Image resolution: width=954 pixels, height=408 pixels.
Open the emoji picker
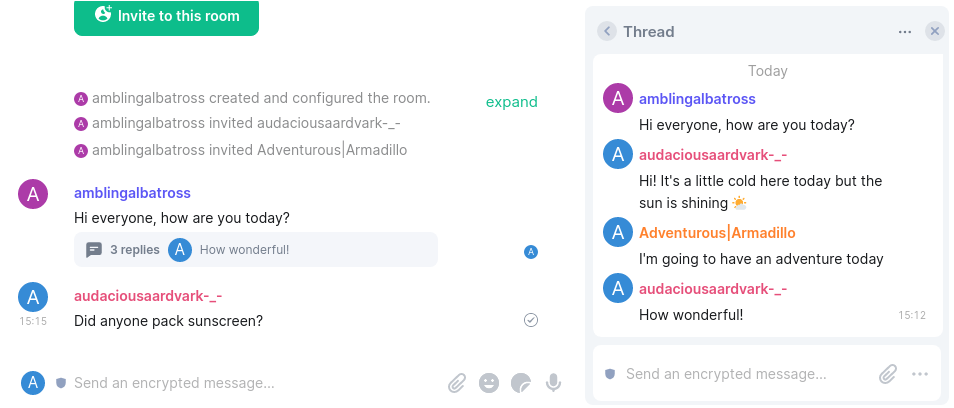tap(489, 382)
